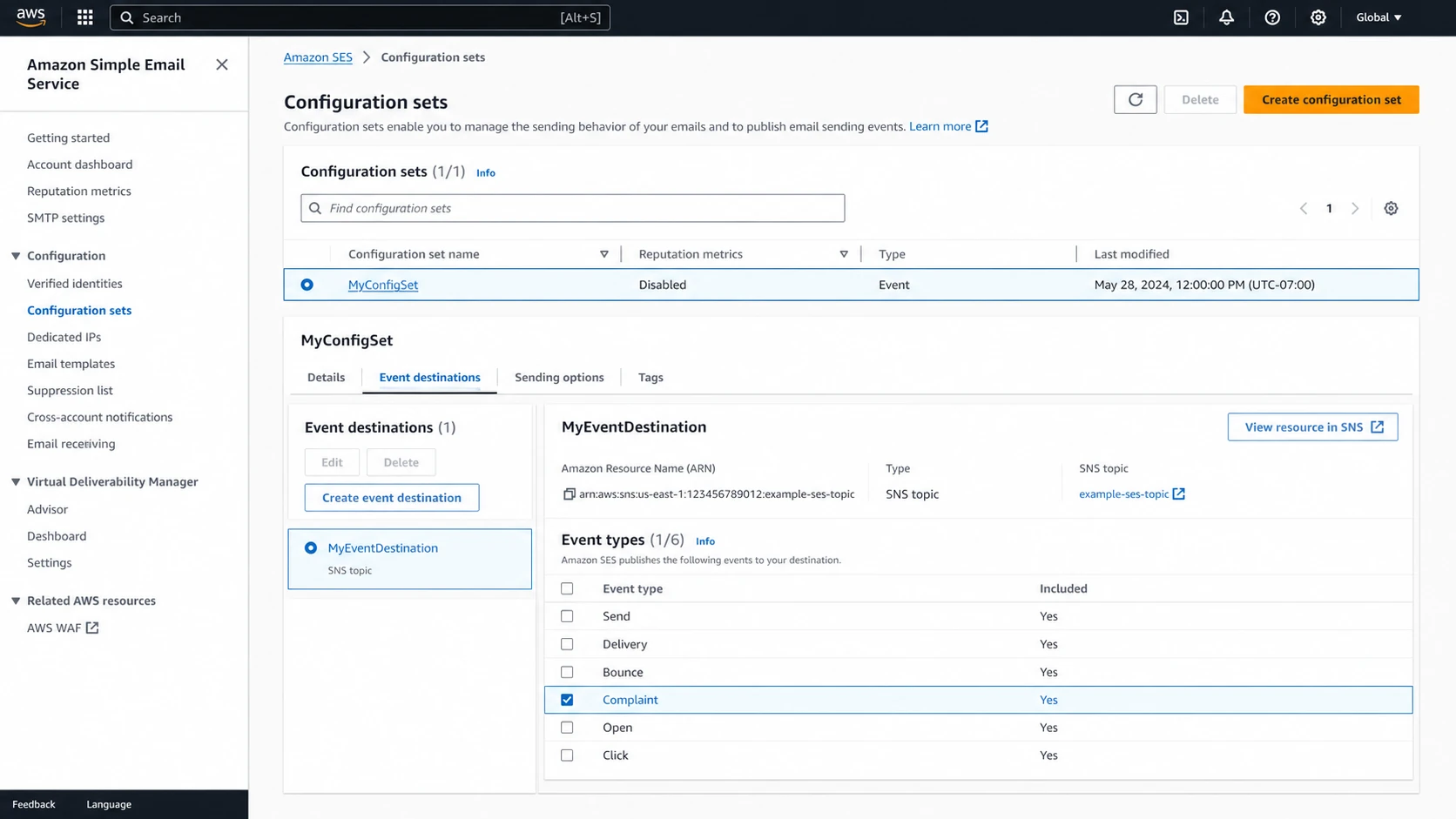
Task: Launch the CloudShell terminal icon
Action: coord(1181,17)
